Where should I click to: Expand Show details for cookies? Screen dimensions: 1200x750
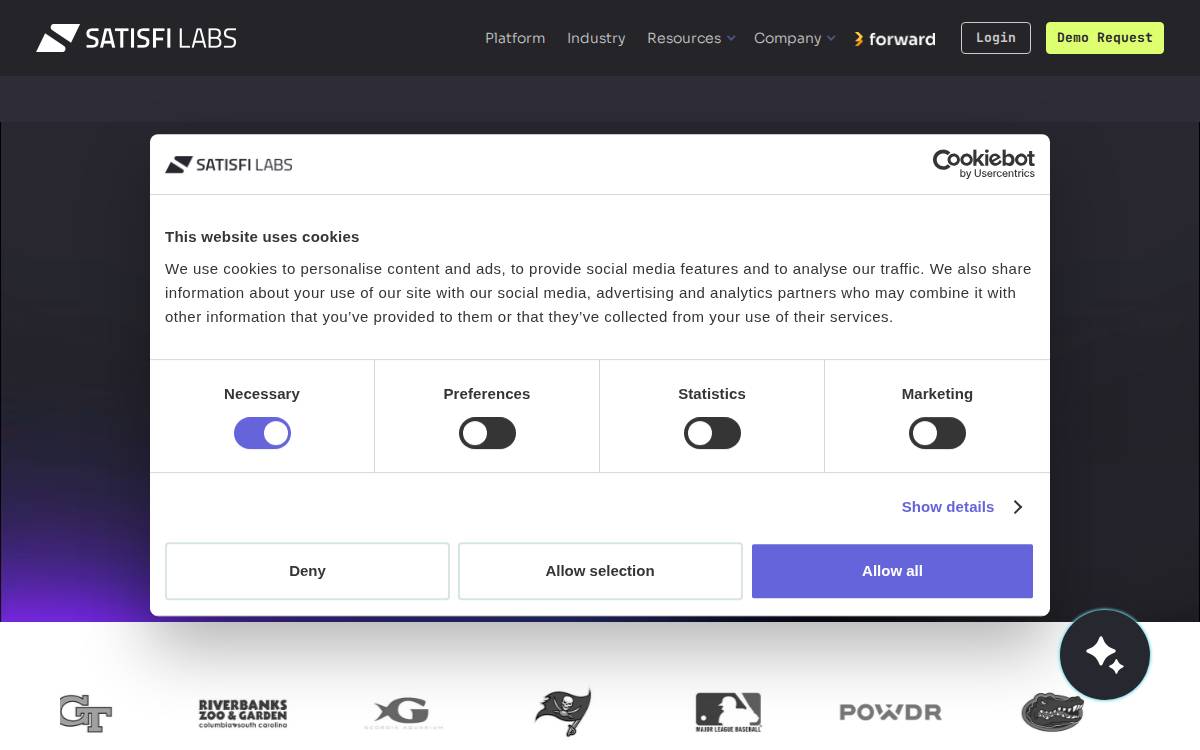[x=961, y=507]
